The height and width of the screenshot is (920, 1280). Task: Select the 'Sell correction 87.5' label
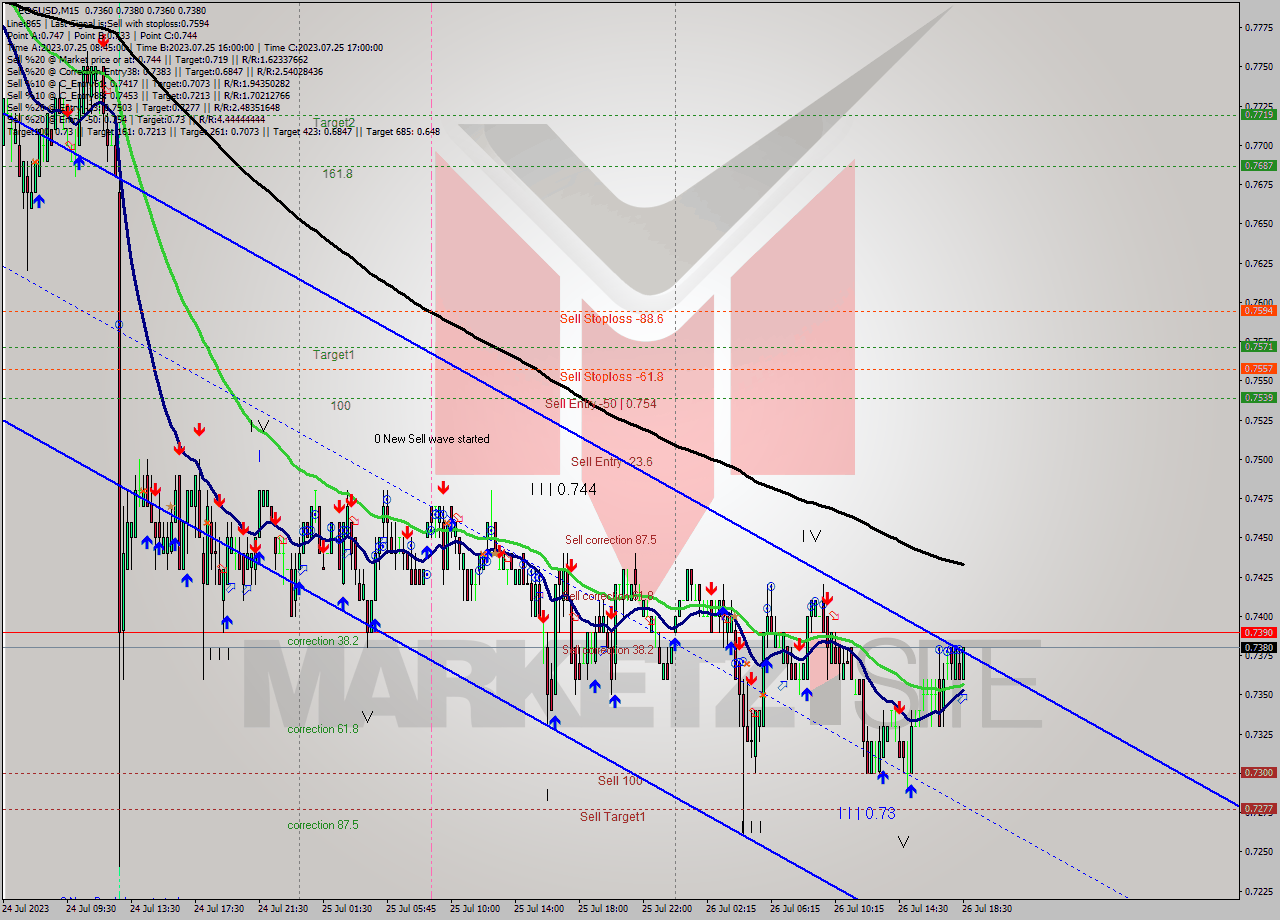click(611, 540)
